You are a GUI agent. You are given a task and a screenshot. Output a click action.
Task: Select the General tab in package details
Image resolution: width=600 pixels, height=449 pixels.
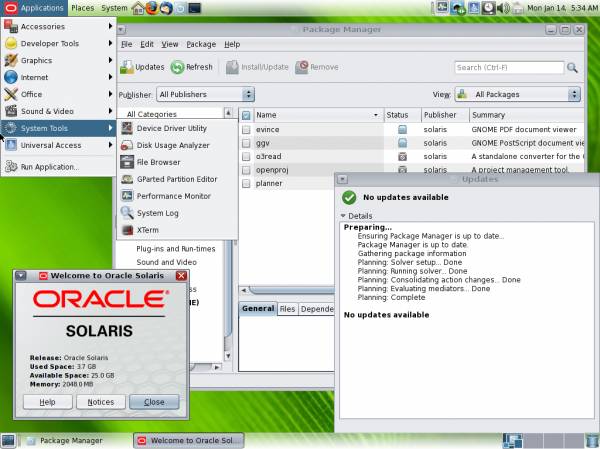coord(258,309)
